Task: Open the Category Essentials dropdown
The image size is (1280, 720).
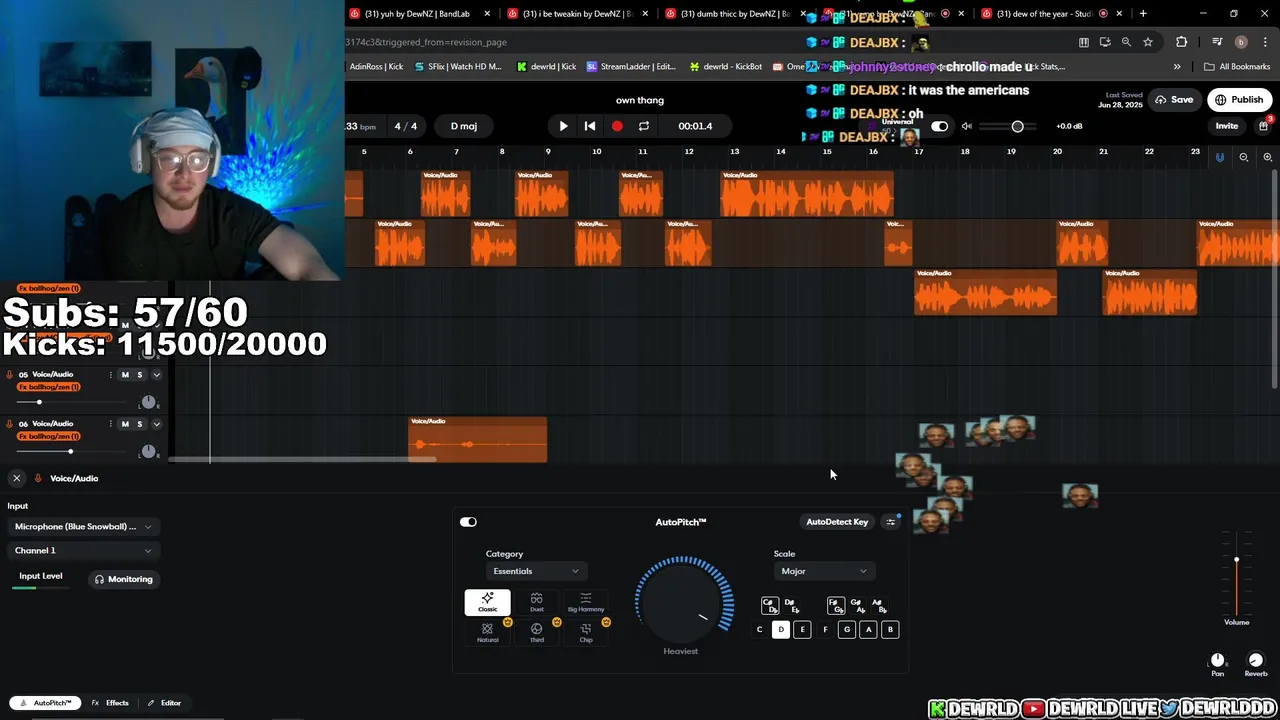Action: click(x=535, y=571)
